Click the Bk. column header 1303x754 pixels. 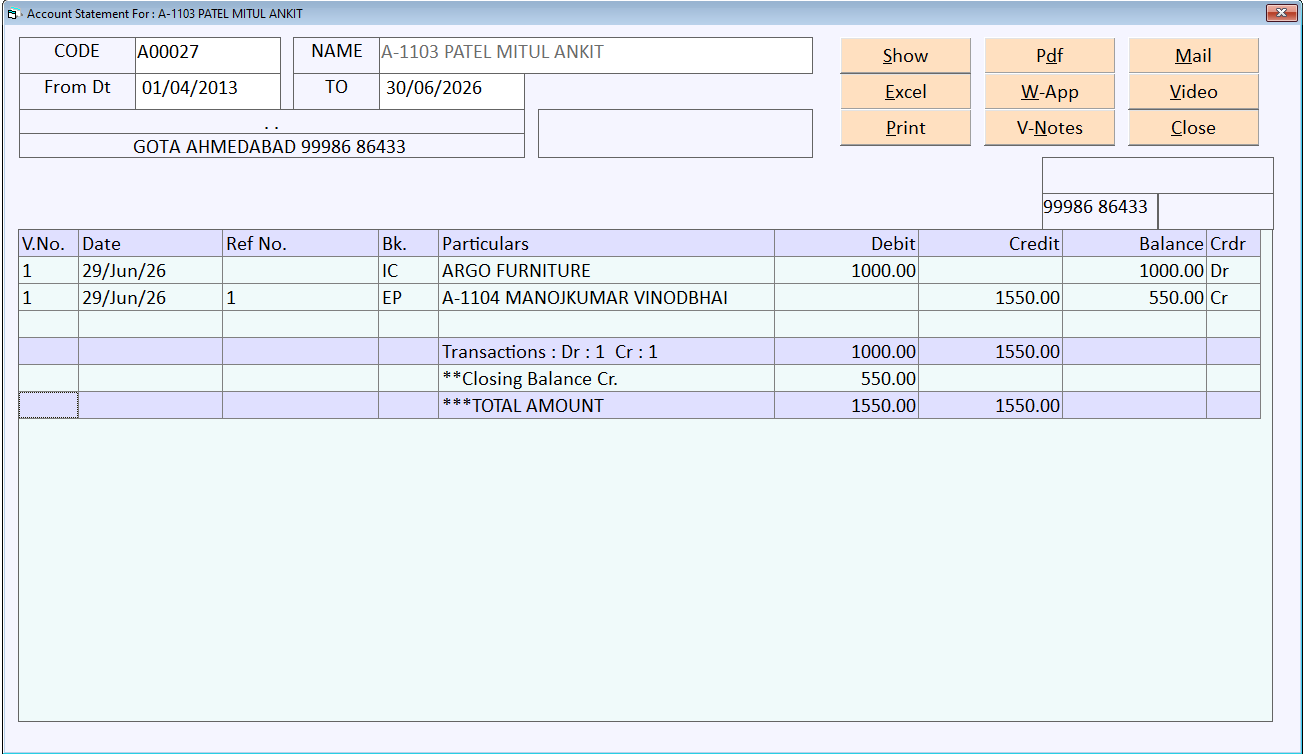408,244
